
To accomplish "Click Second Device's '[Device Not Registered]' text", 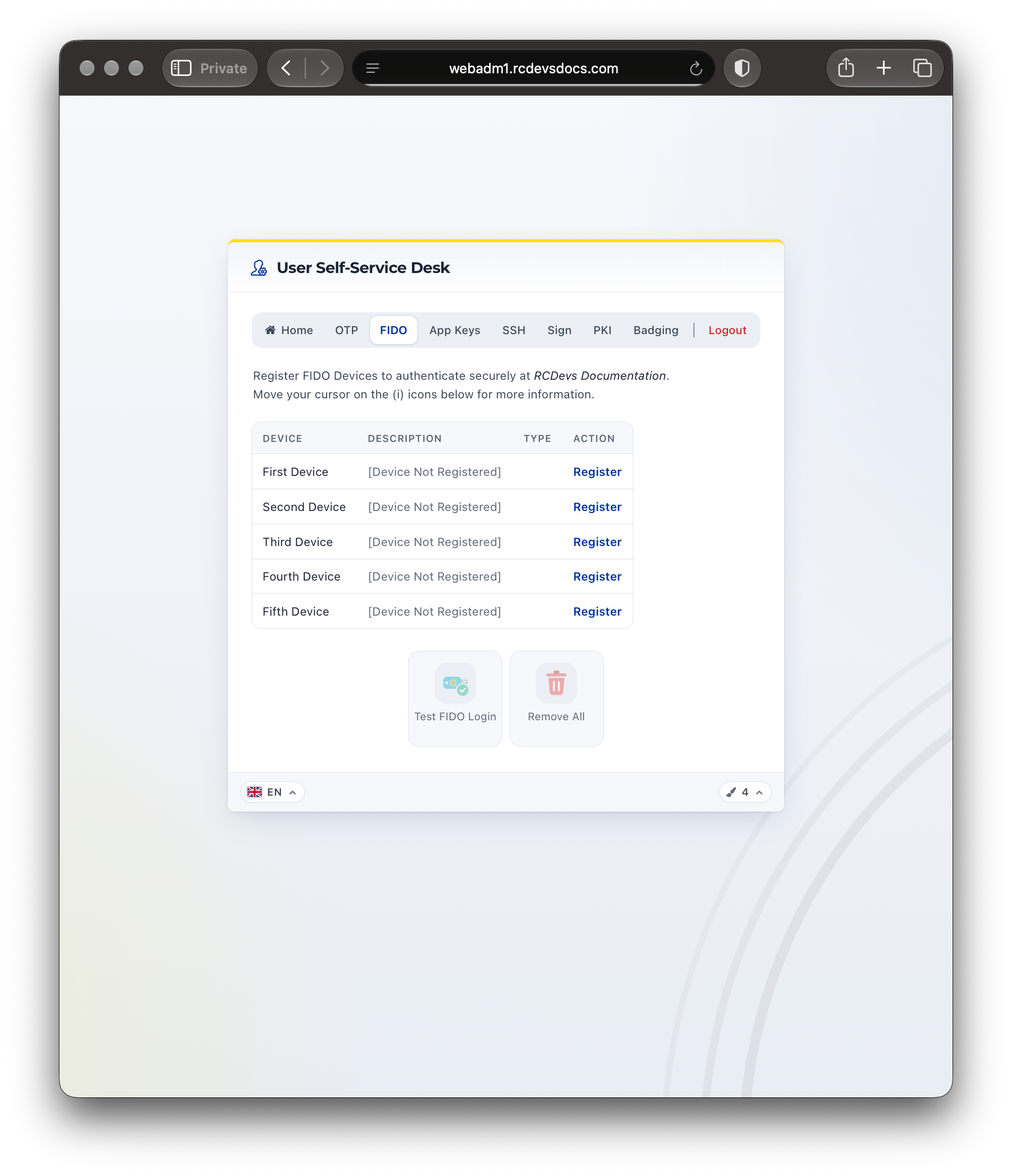I will 434,507.
